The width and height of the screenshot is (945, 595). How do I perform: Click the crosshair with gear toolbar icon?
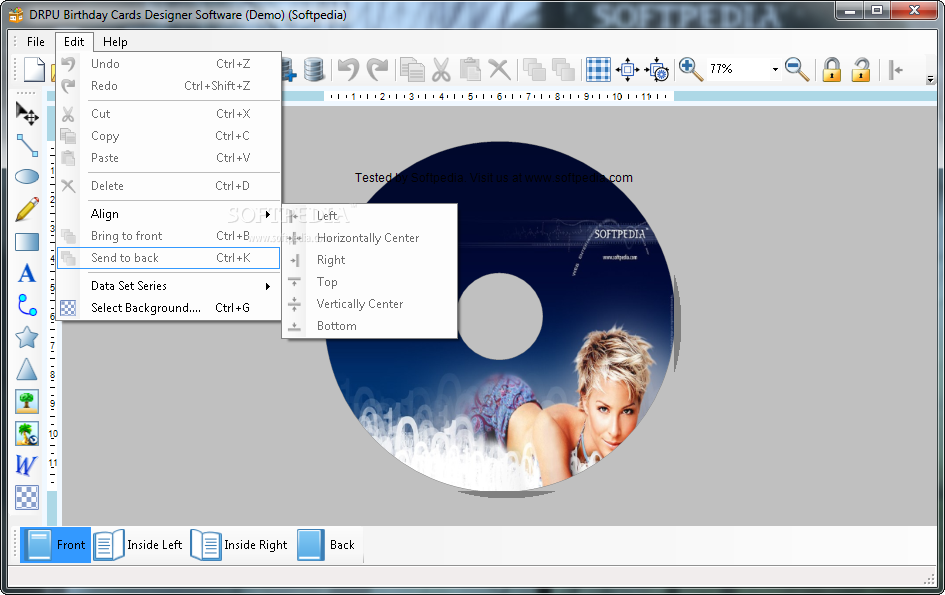pos(657,69)
